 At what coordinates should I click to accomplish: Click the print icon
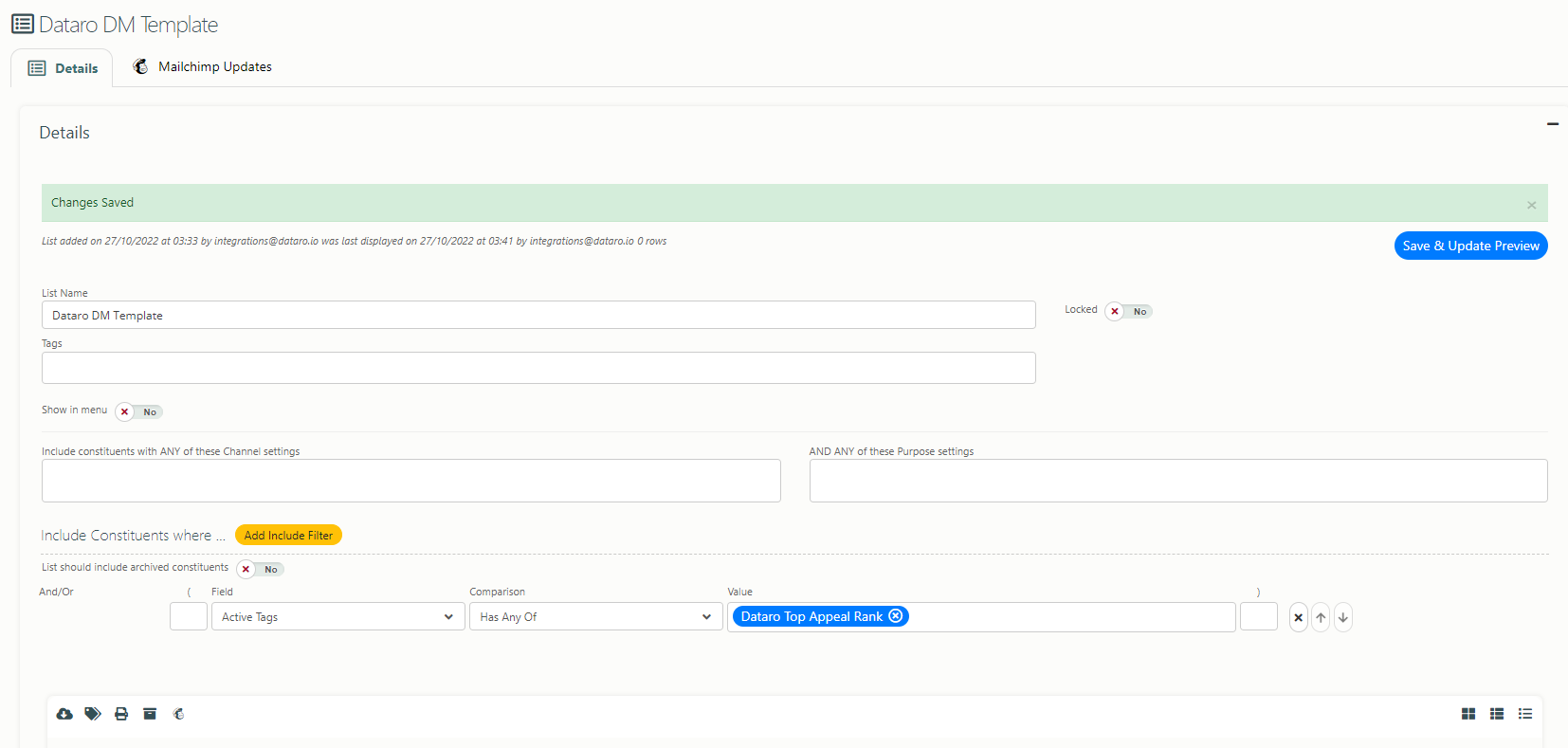point(121,714)
